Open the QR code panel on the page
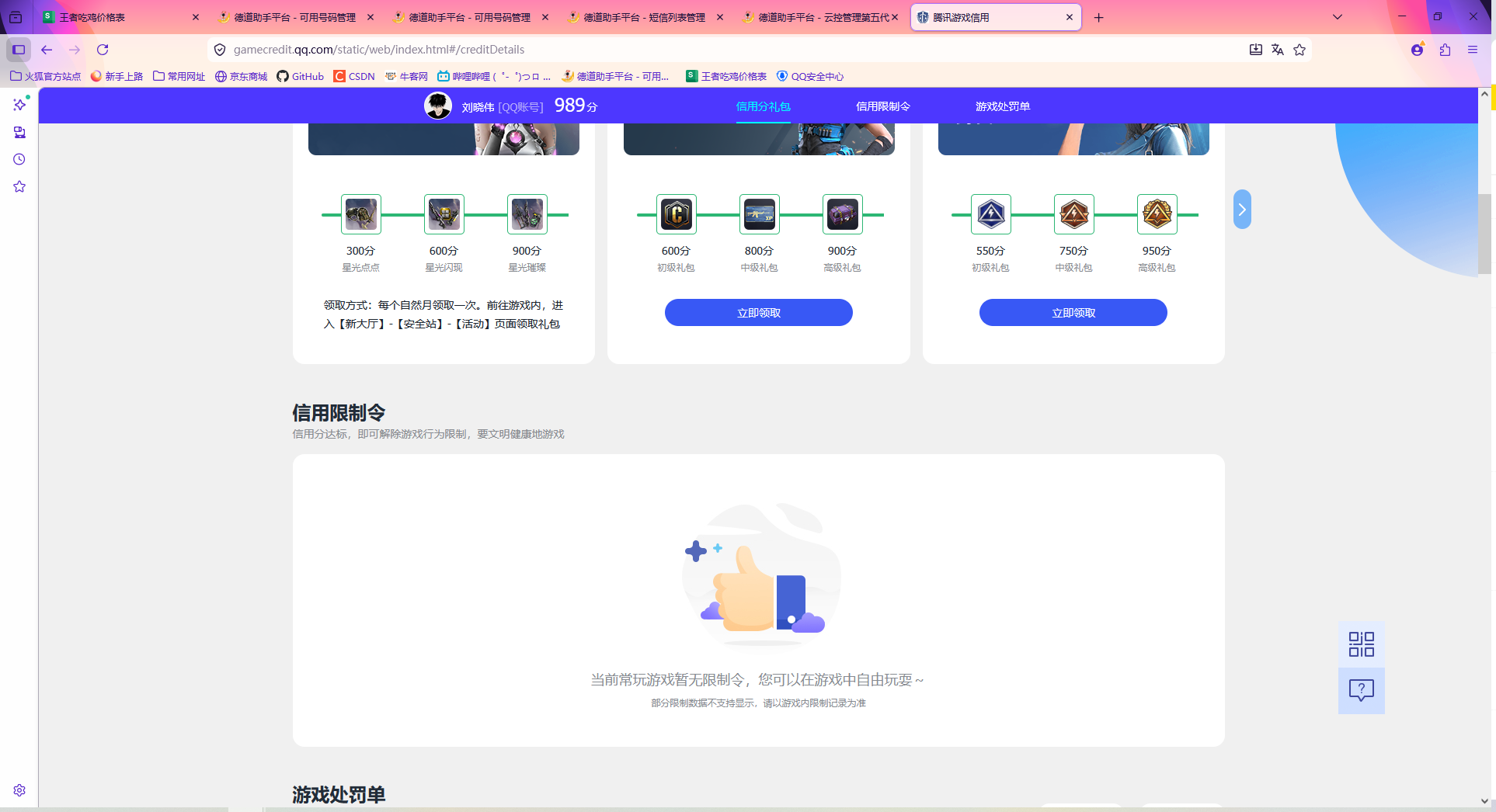The image size is (1496, 812). pyautogui.click(x=1360, y=643)
